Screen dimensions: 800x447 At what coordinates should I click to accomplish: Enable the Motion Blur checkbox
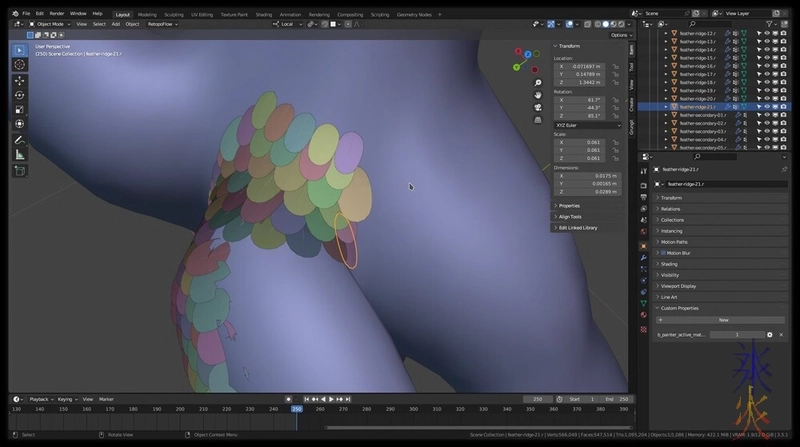662,253
